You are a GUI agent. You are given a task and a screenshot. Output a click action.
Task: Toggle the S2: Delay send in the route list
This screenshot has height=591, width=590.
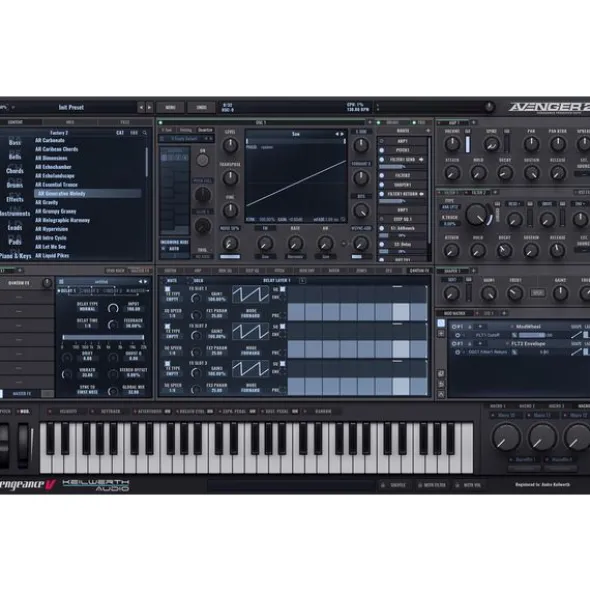[x=382, y=245]
